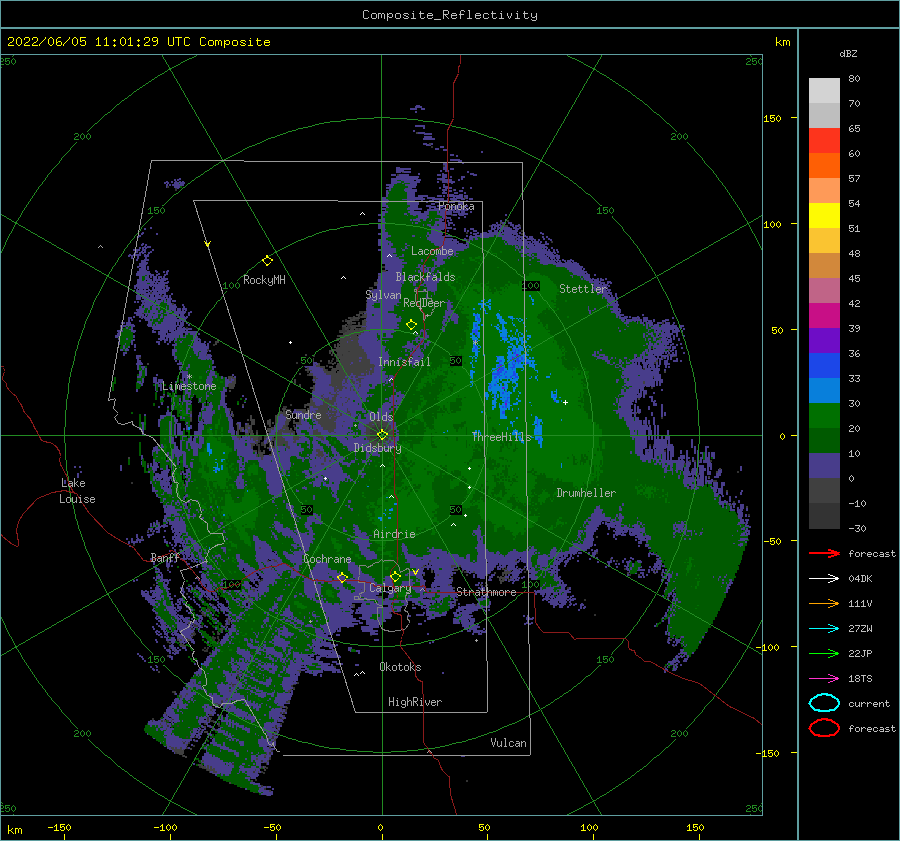Click the ThreeHills city label
Viewport: 900px width, 841px height.
point(502,437)
